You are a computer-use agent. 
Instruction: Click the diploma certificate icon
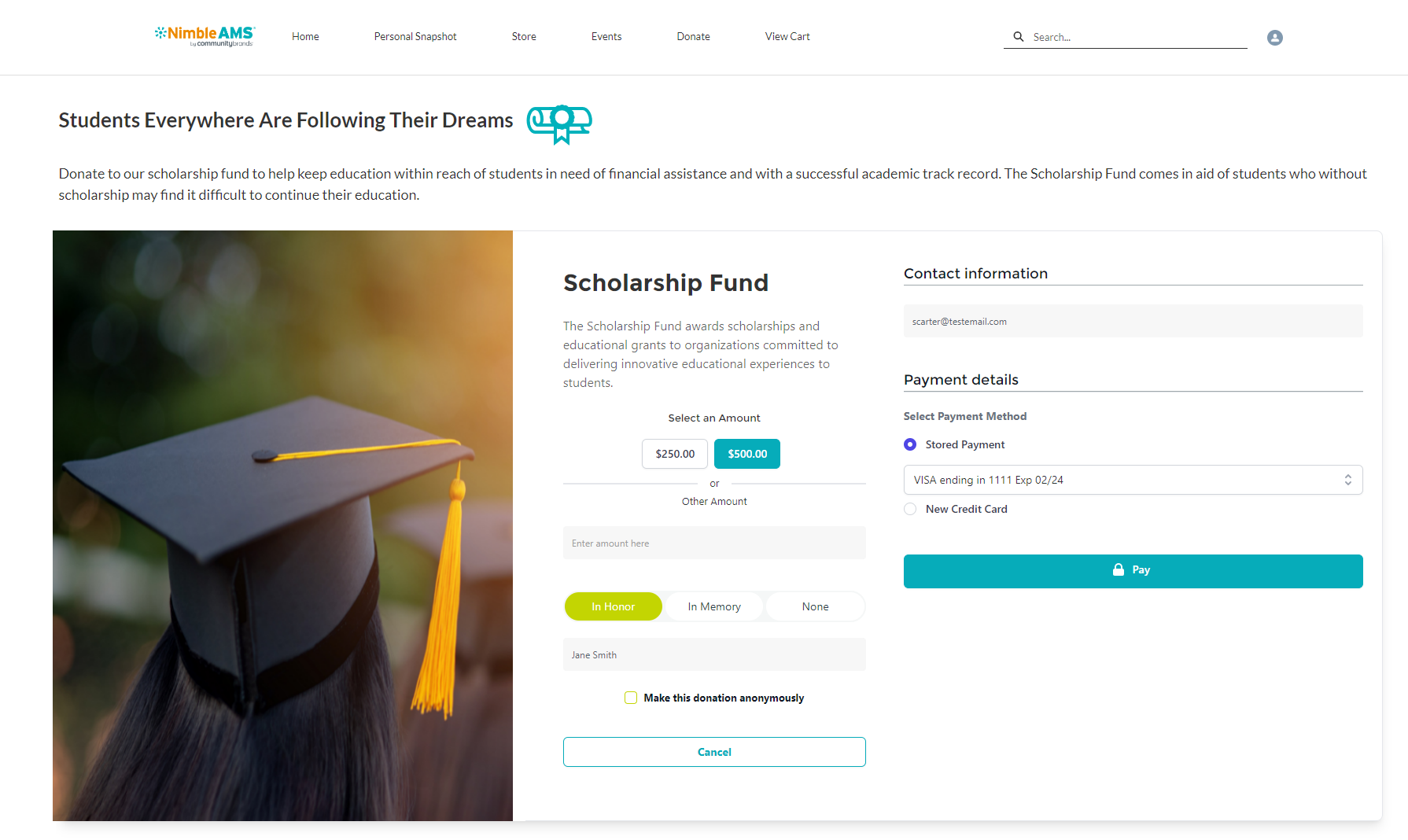(x=559, y=123)
